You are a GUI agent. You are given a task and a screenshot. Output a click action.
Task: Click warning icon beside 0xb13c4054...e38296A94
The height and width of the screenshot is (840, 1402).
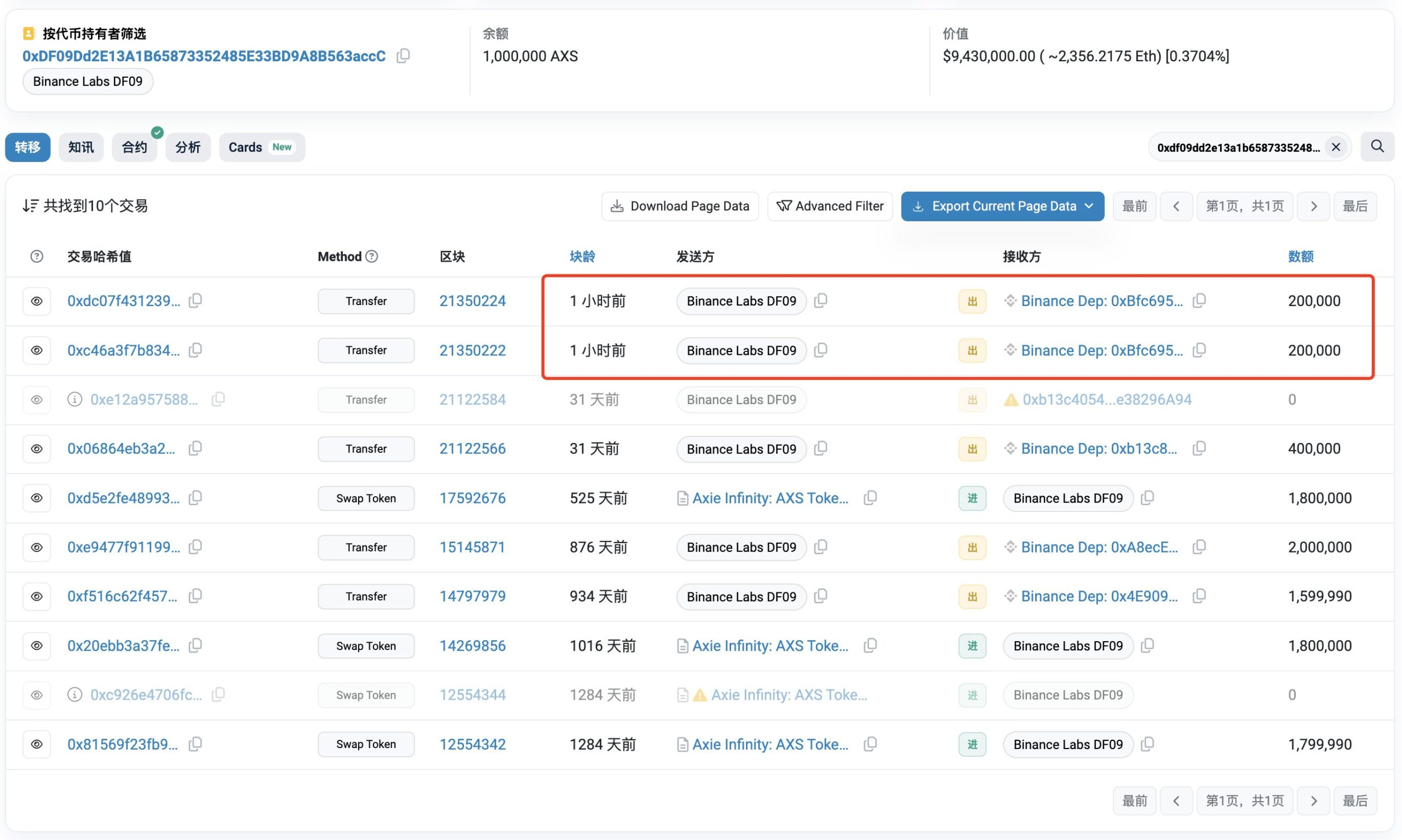[x=1010, y=400]
